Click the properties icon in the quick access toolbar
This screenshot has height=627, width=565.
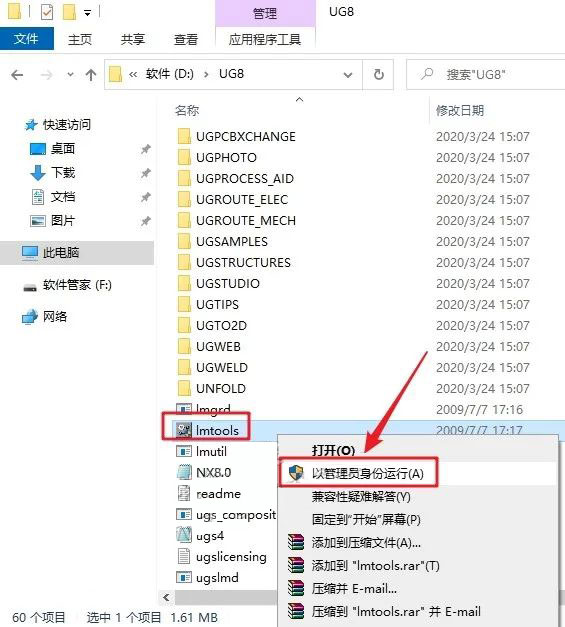[47, 12]
